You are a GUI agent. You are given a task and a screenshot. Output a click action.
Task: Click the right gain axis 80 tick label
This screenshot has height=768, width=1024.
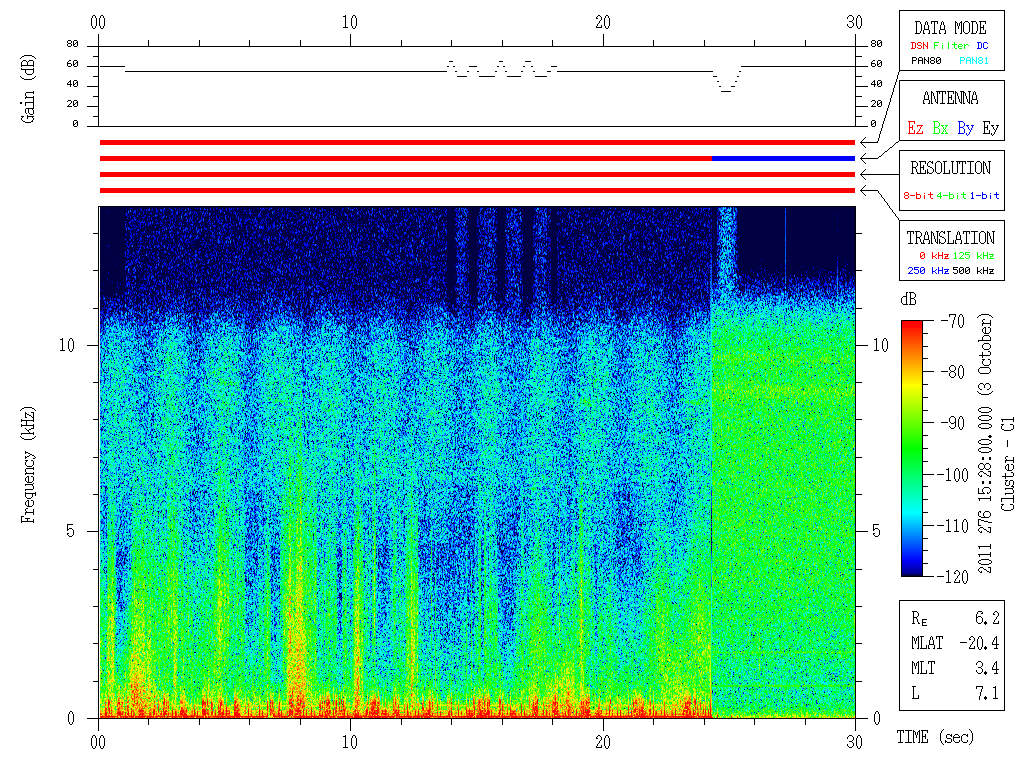pos(876,44)
